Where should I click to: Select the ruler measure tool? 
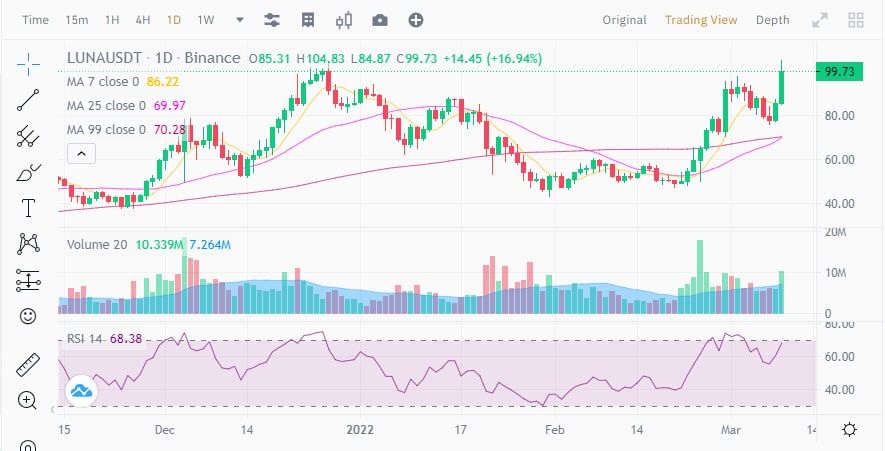coord(28,365)
